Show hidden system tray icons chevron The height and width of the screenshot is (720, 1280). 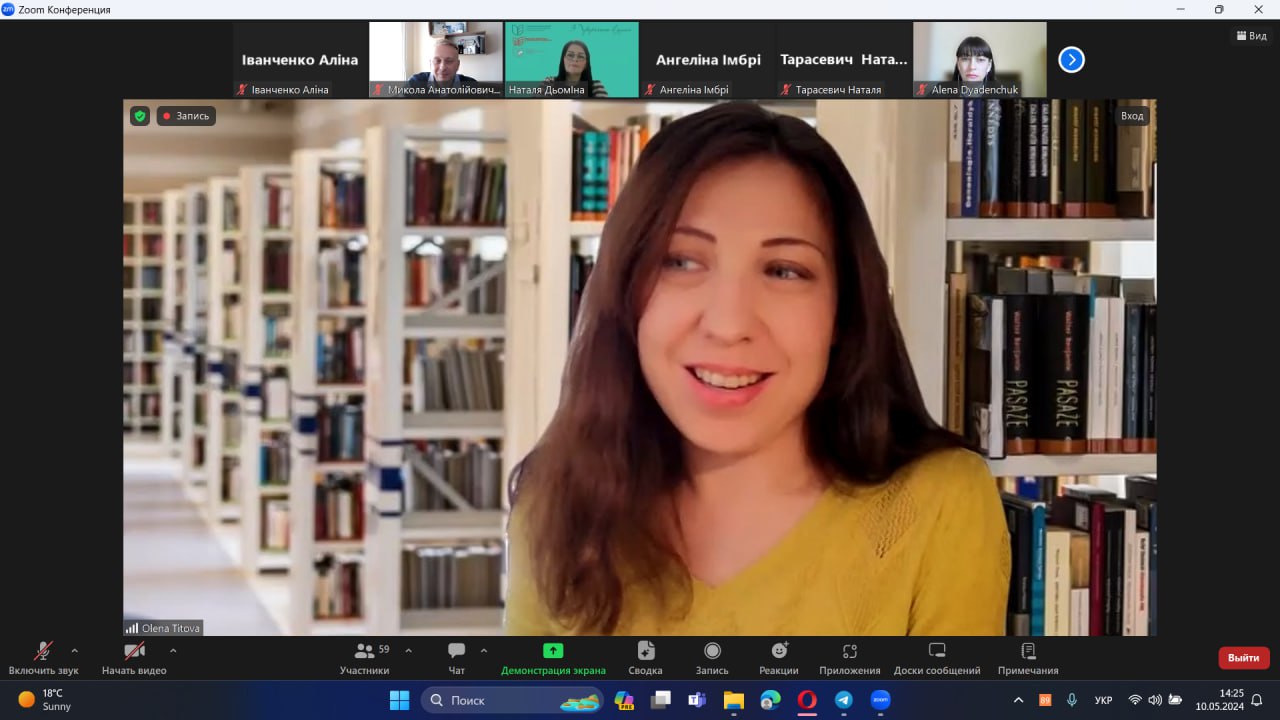pyautogui.click(x=1018, y=700)
